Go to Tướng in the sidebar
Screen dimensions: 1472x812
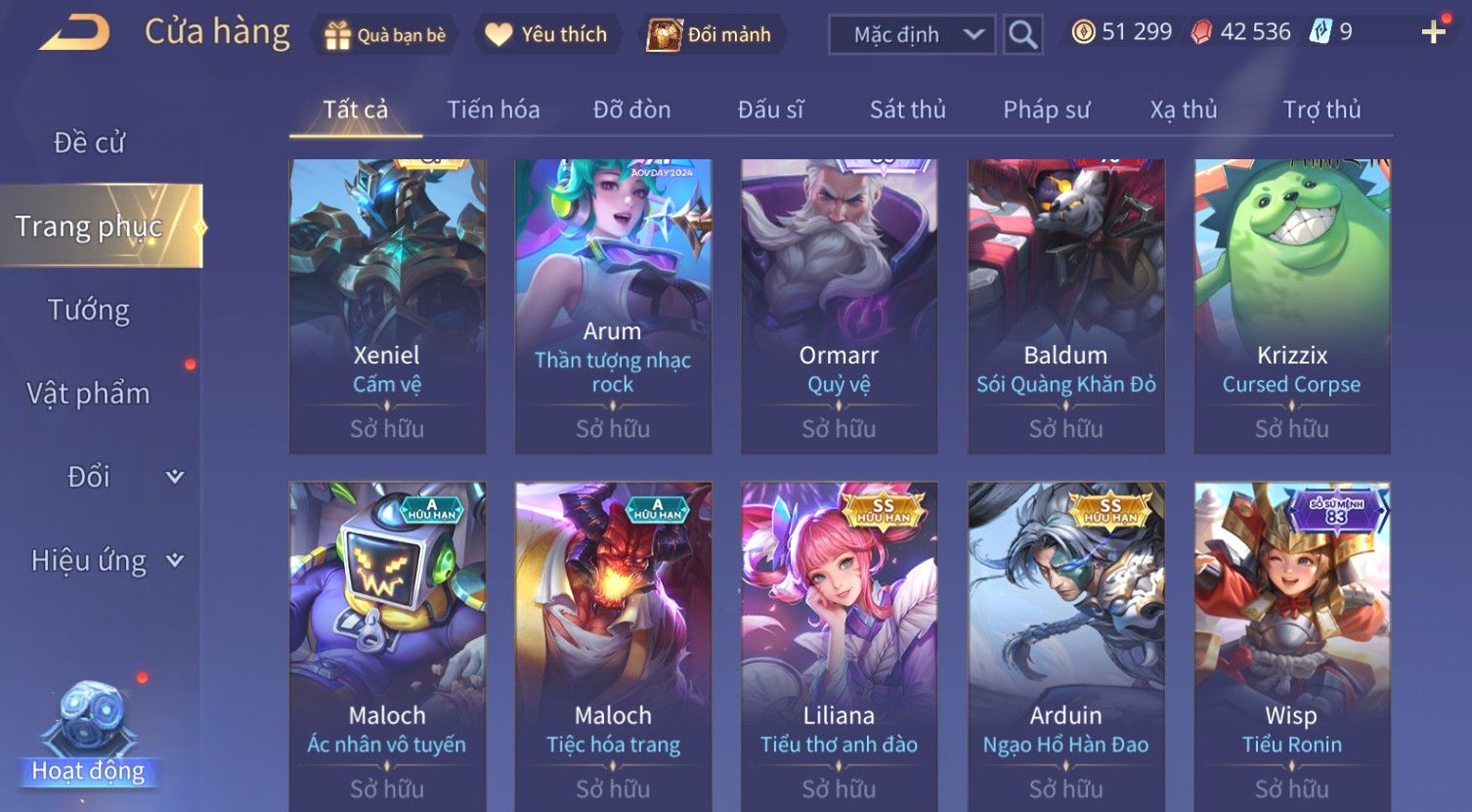click(x=89, y=310)
